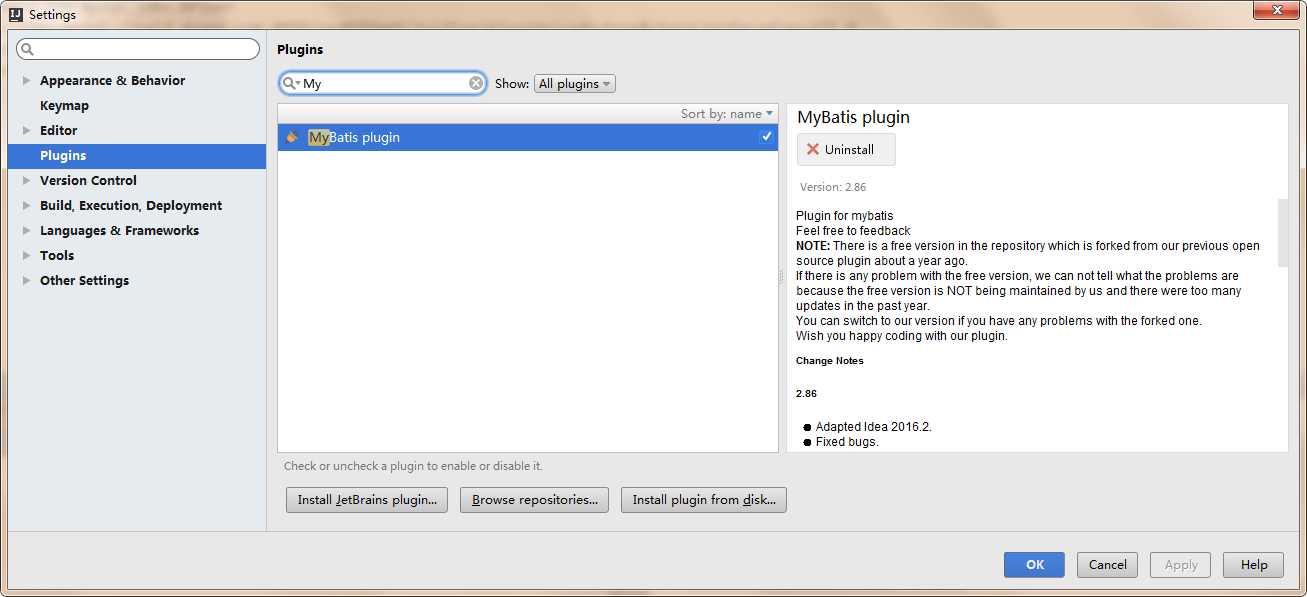Click the MyBatis plugin bird icon

[292, 137]
